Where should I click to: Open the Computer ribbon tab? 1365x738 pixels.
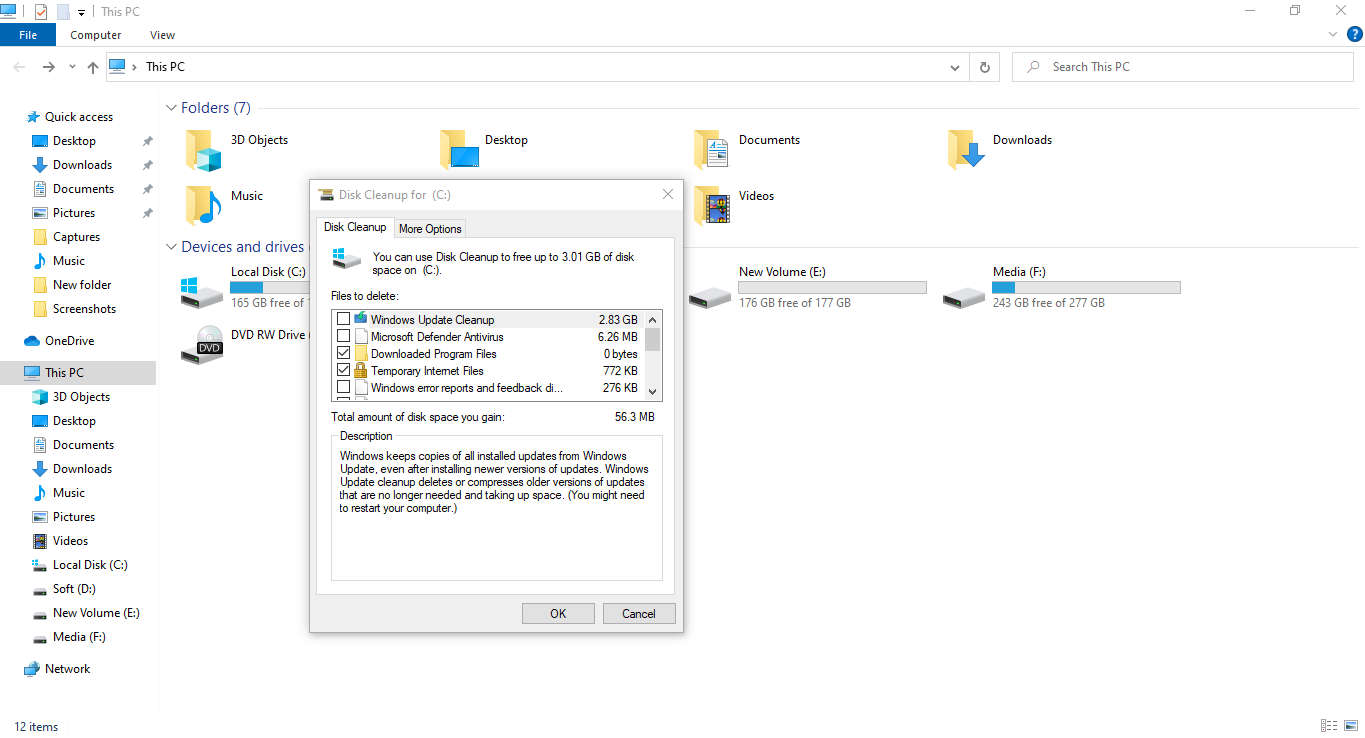(96, 35)
